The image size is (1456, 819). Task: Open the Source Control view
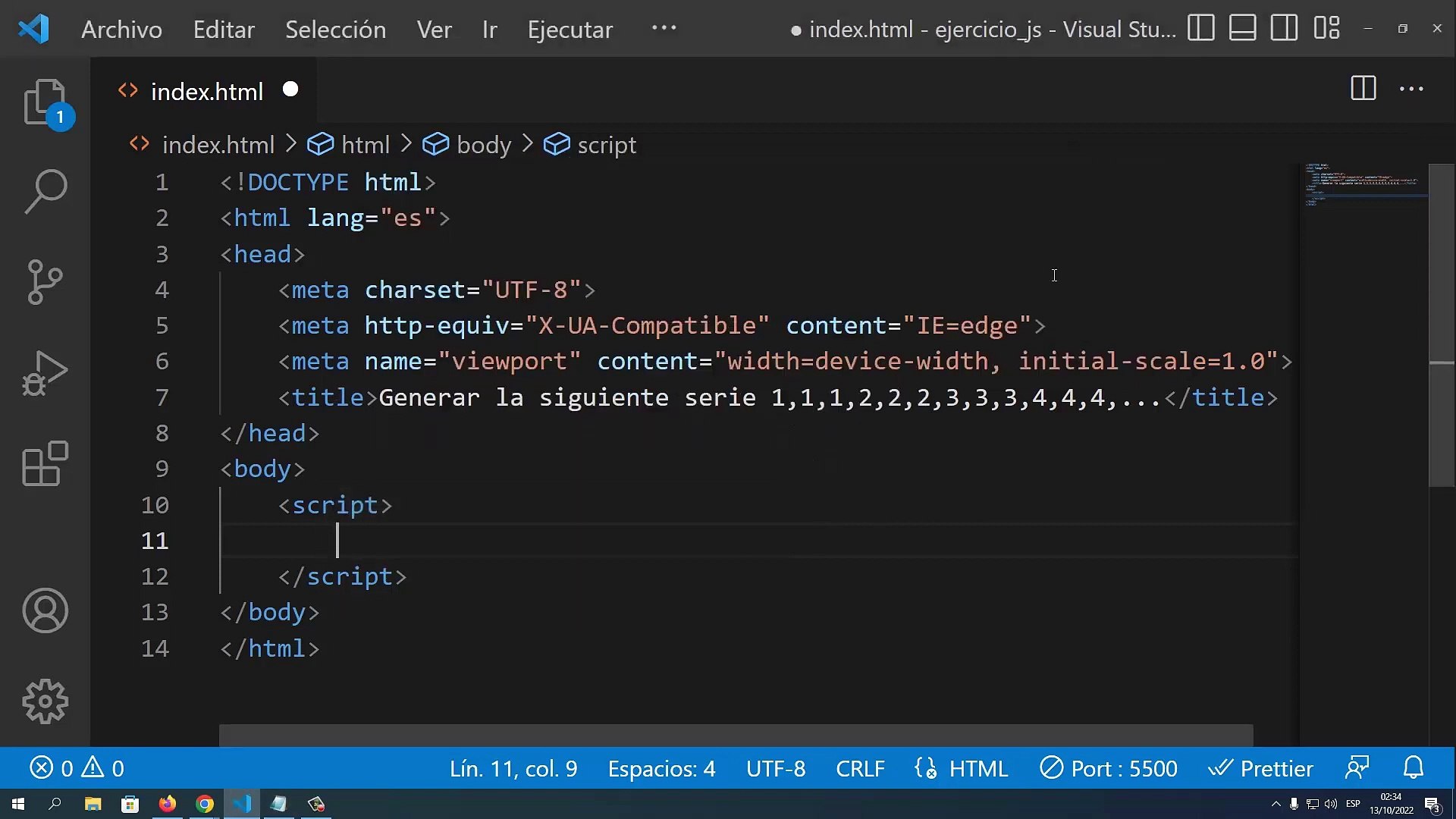point(45,282)
